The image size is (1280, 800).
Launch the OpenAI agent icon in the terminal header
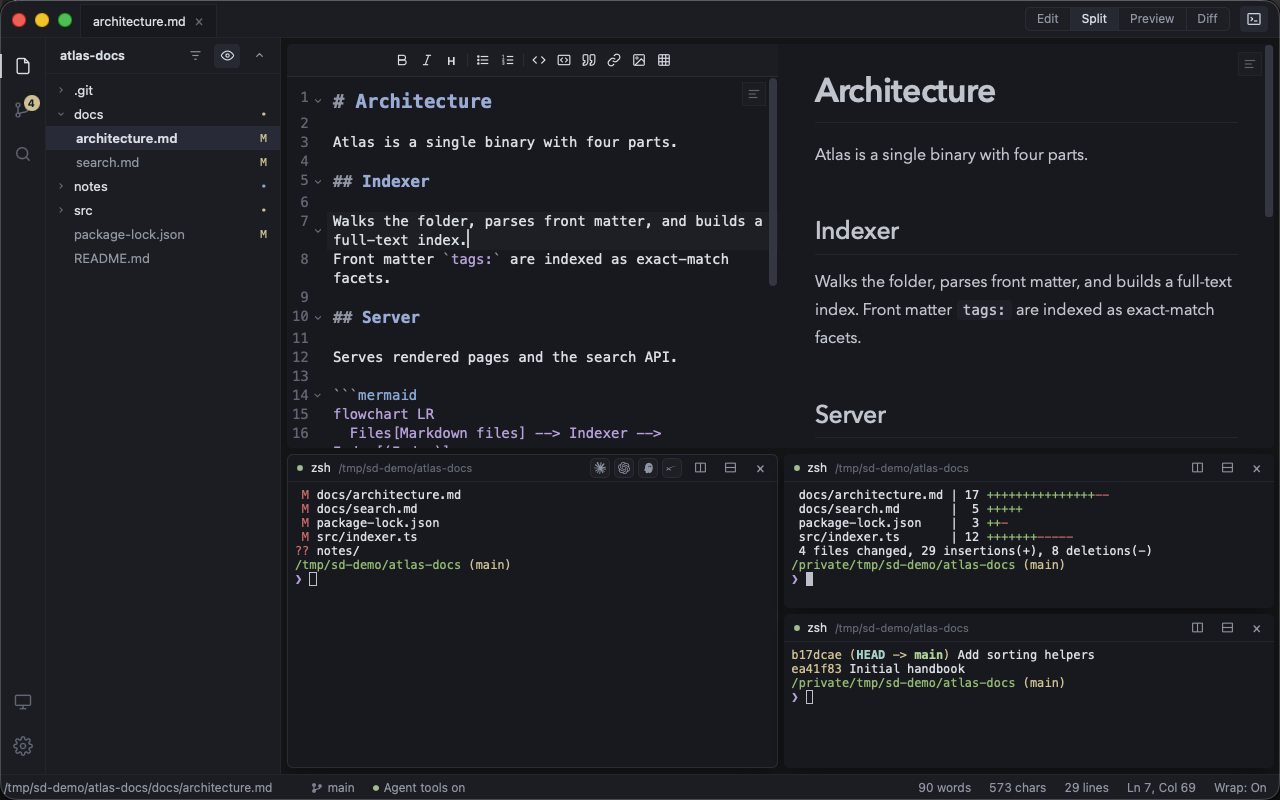click(x=624, y=468)
